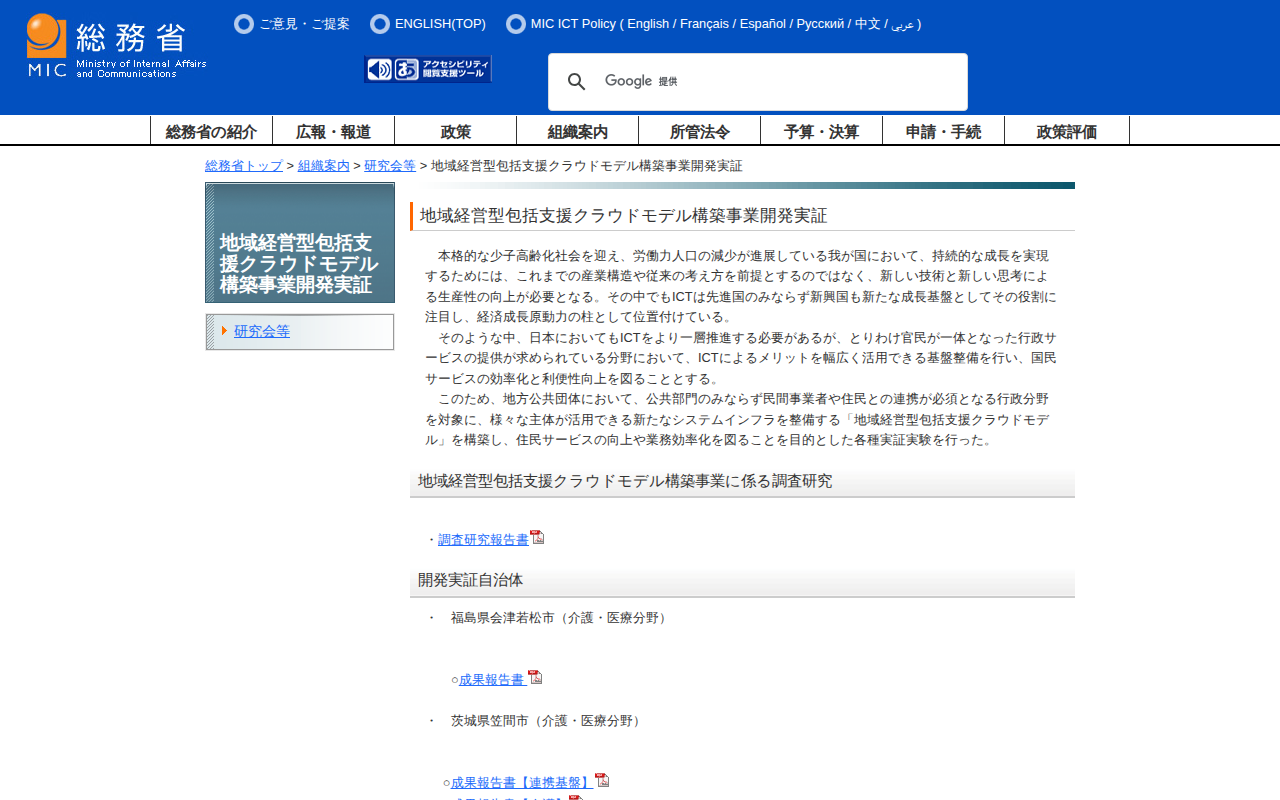The image size is (1280, 800).
Task: Click circle bullet beside ENGLISH(TOP)
Action: pyautogui.click(x=380, y=24)
